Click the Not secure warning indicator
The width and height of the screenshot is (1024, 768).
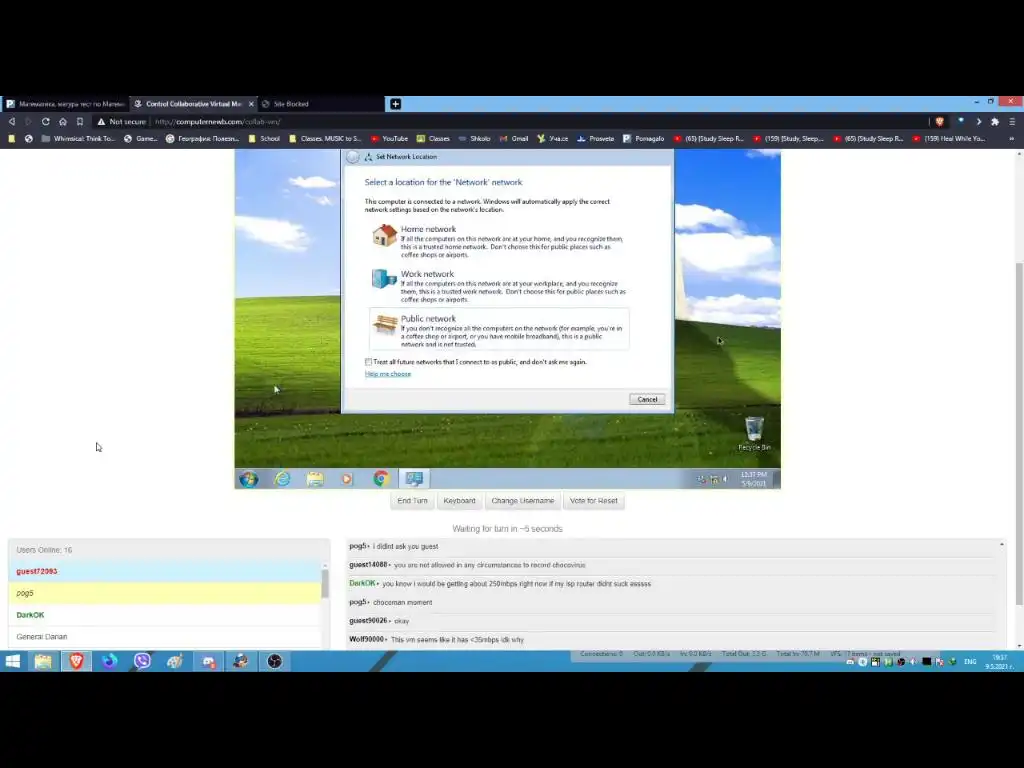(121, 121)
